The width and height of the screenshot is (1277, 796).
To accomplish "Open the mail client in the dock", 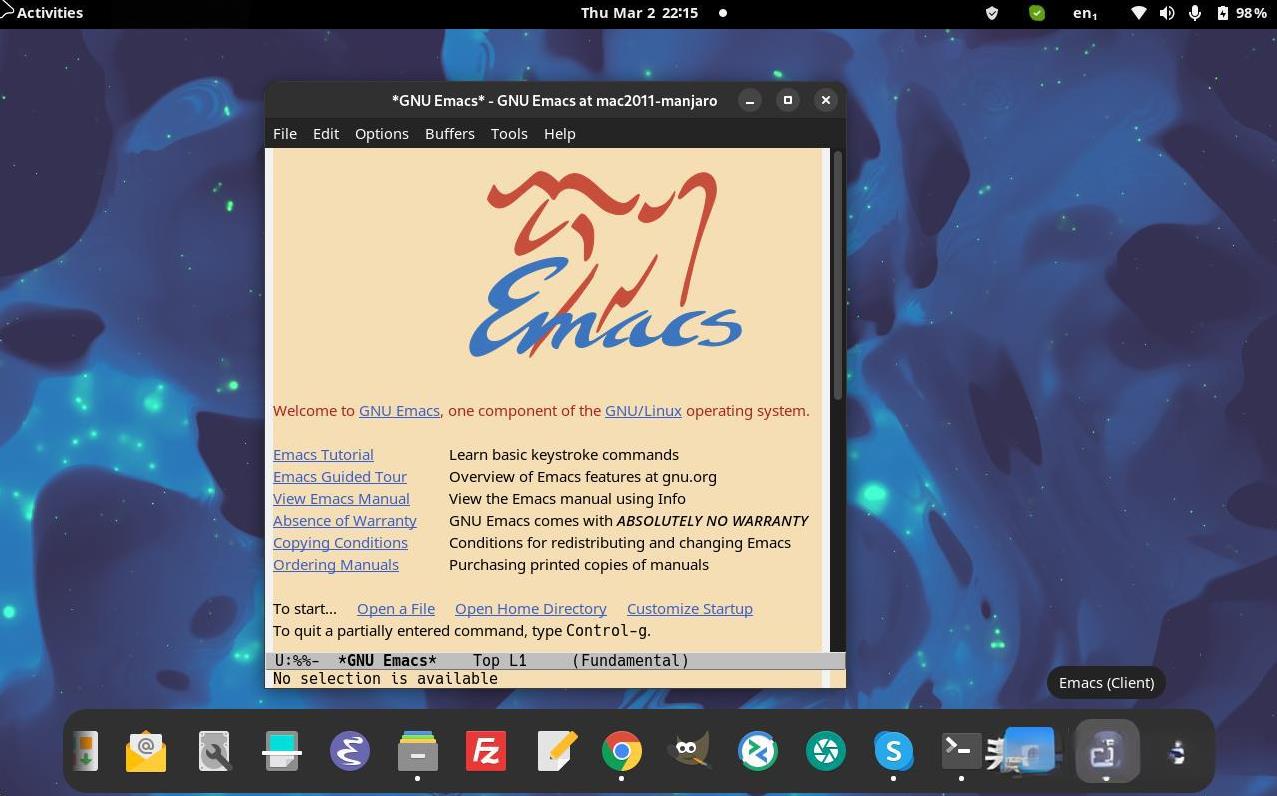I will tap(146, 751).
